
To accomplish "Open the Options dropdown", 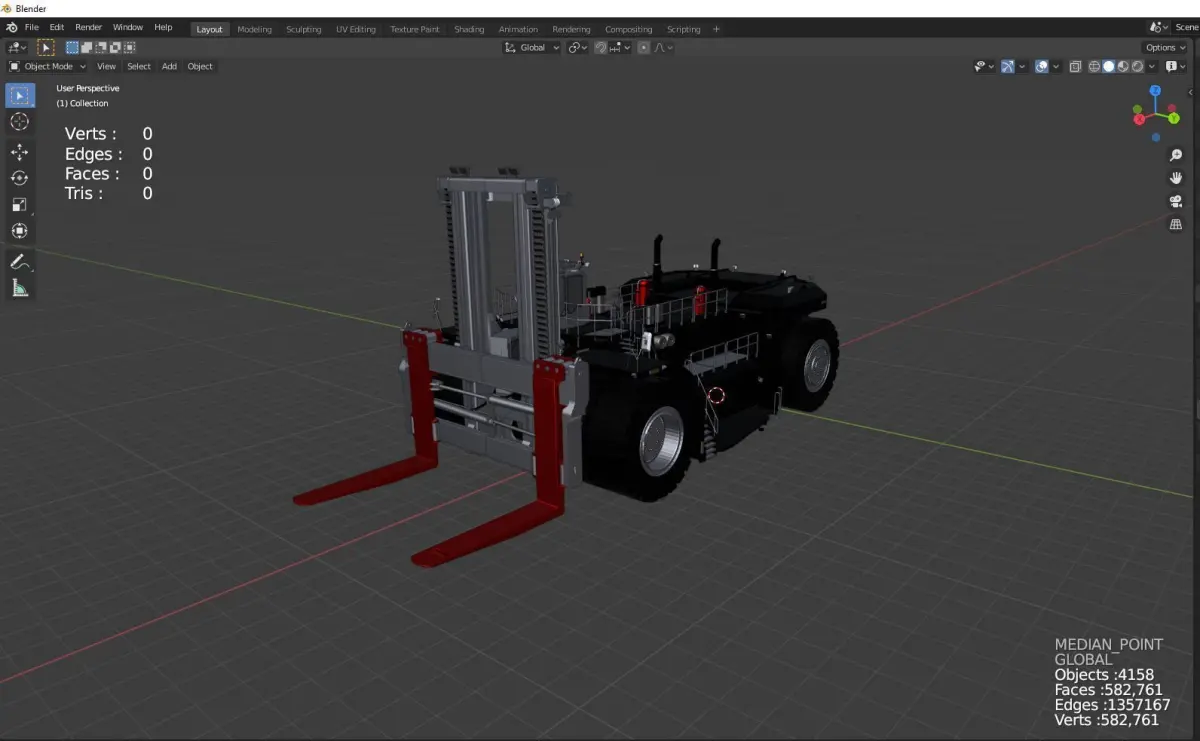I will (x=1165, y=47).
